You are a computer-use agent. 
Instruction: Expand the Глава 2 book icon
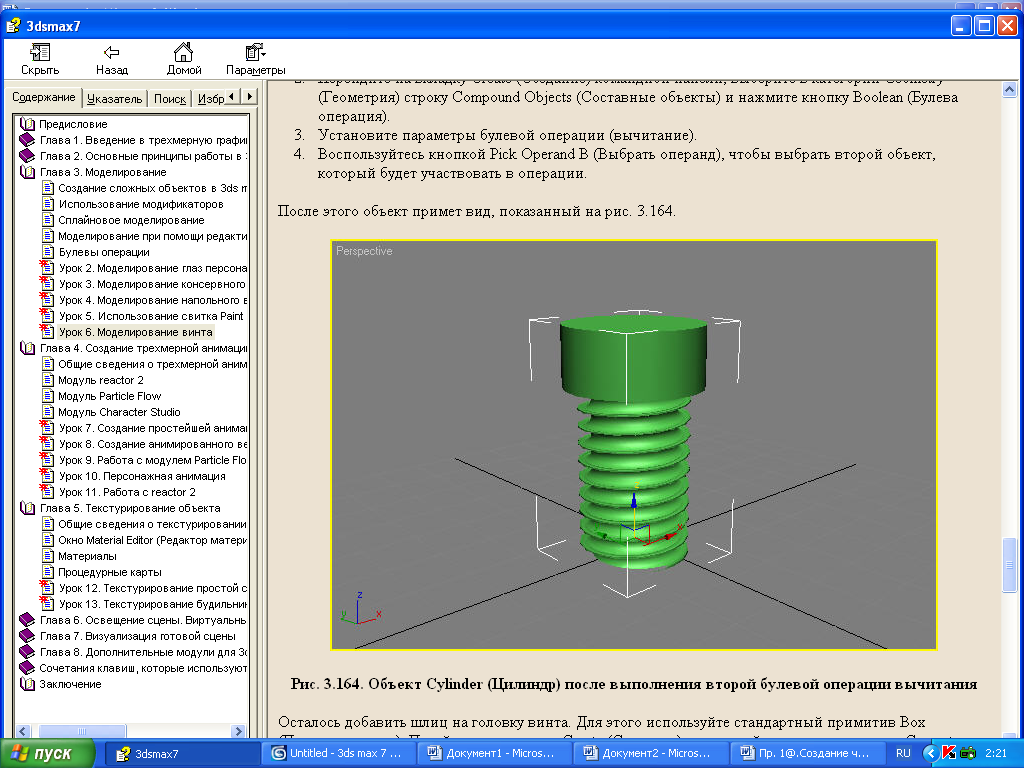[x=27, y=156]
